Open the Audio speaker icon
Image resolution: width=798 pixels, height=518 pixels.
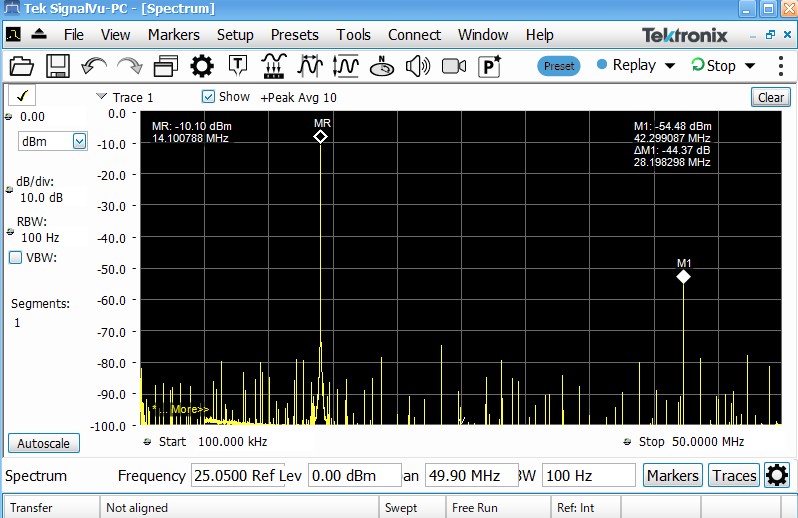[417, 67]
